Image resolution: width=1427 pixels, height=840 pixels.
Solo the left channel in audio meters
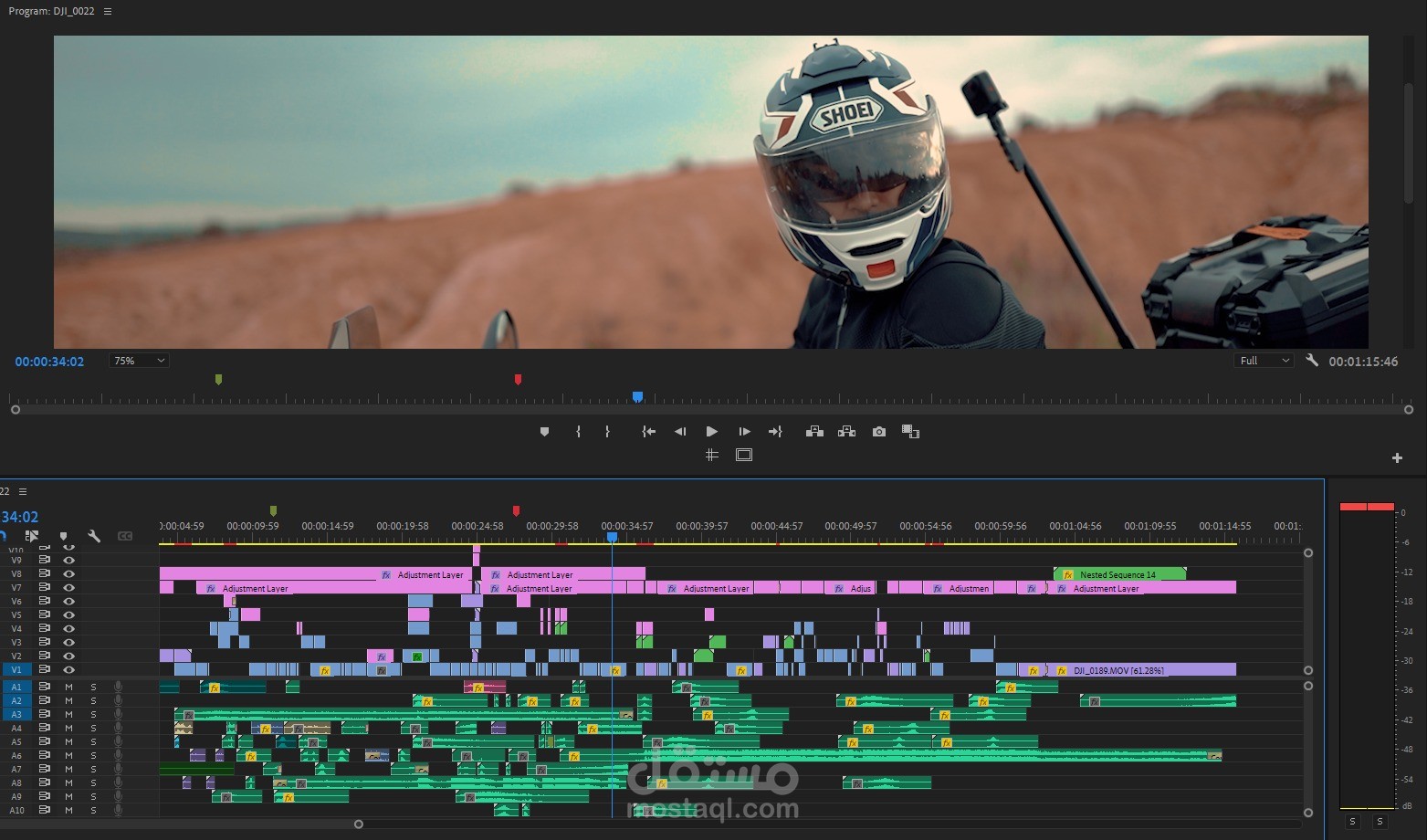[1352, 822]
